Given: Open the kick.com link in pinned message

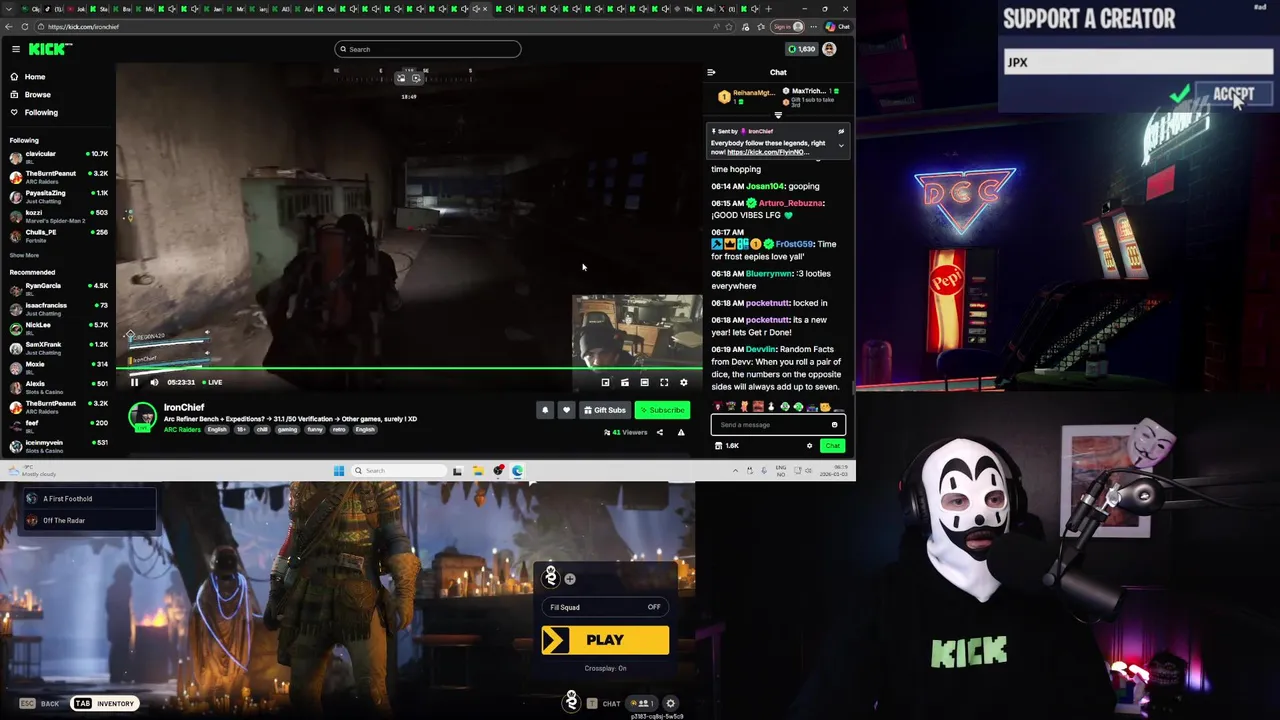Looking at the screenshot, I should pos(768,152).
